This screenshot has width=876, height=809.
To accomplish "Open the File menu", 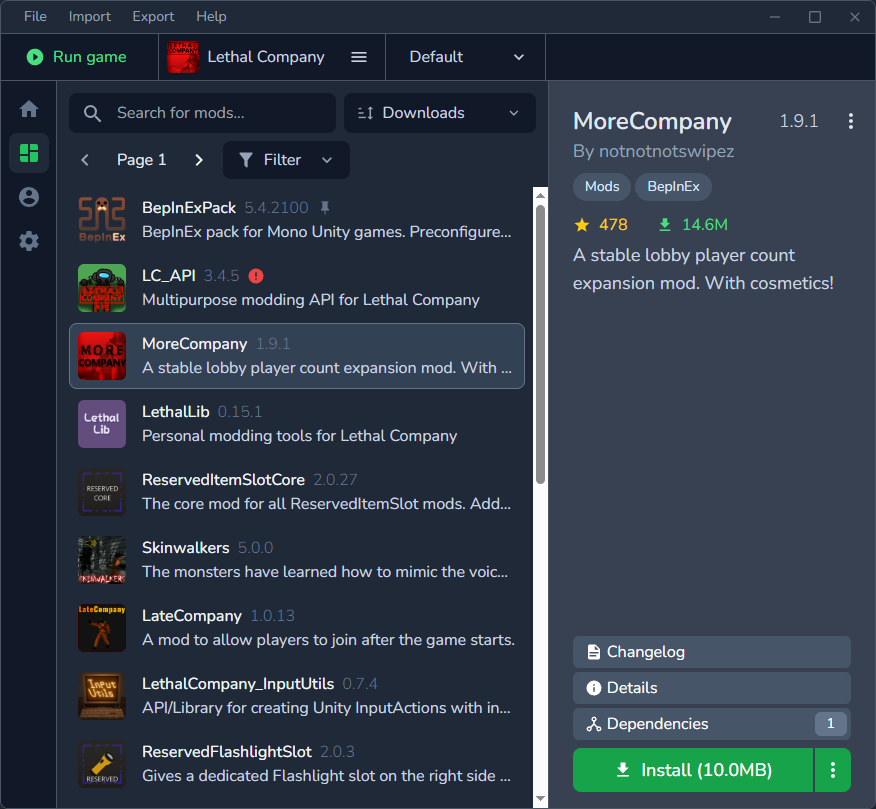I will (35, 17).
